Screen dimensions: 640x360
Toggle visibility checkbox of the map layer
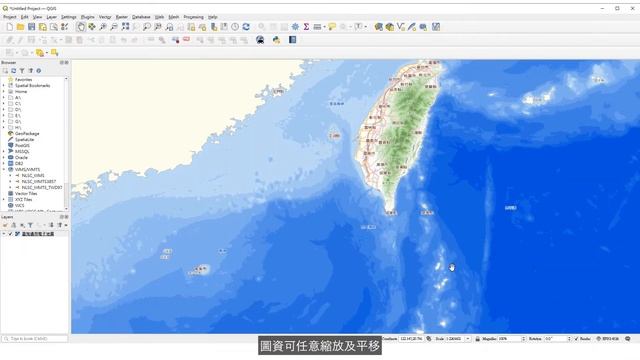(11, 234)
